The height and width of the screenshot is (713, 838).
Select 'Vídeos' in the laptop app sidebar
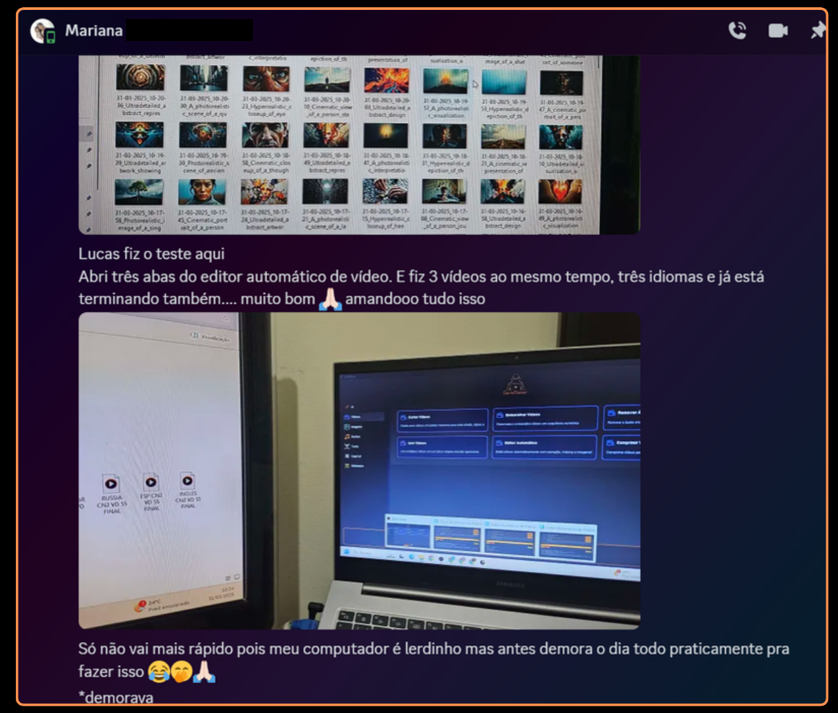pyautogui.click(x=359, y=417)
